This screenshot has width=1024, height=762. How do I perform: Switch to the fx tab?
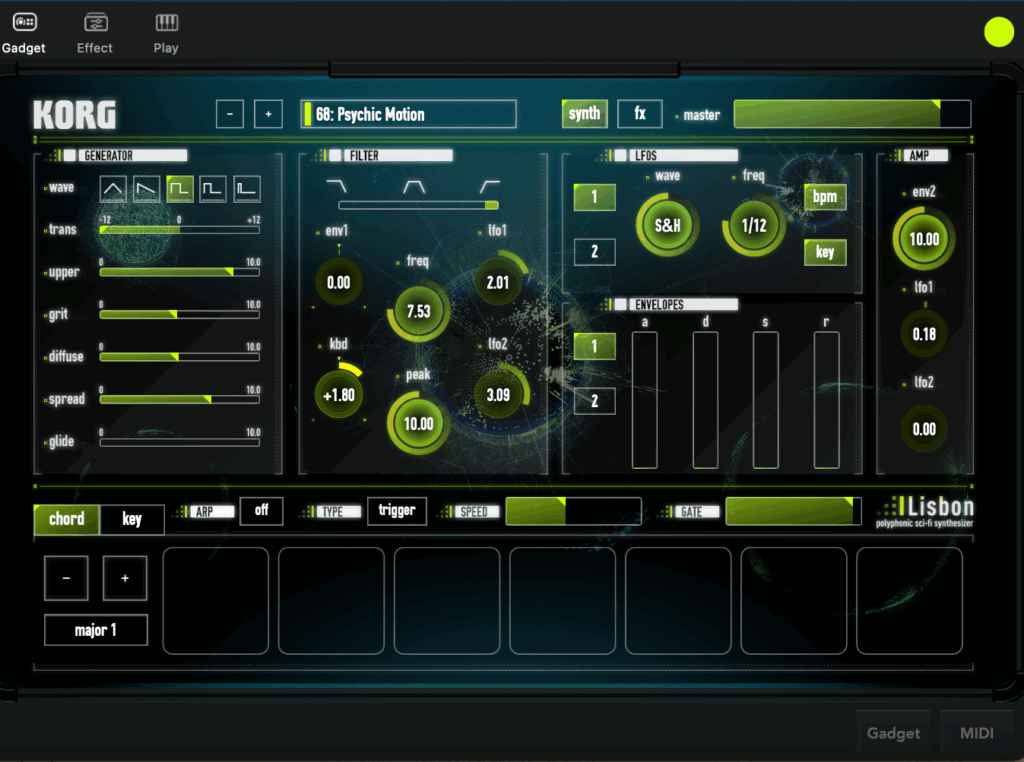pyautogui.click(x=639, y=114)
